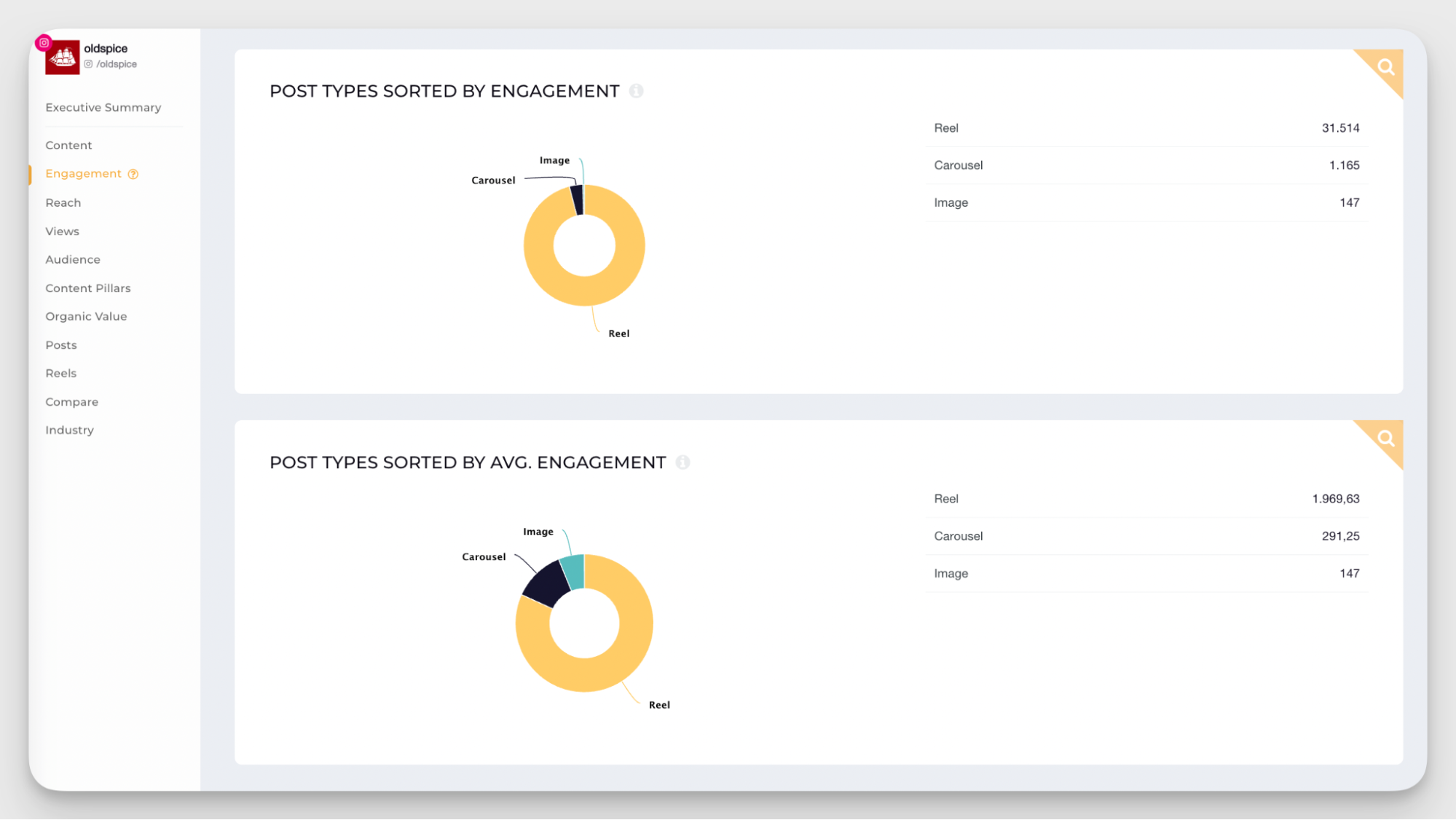
Task: Click magnifier icon on Avg. Engagement card
Action: point(1385,438)
